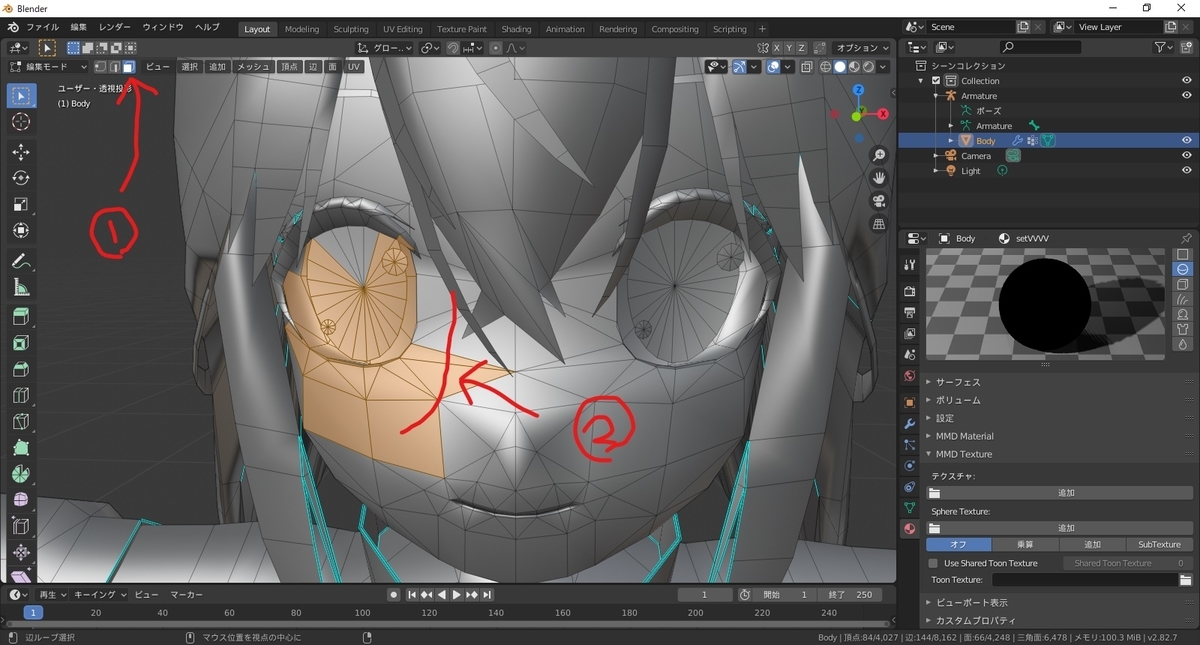
Task: Open the オプション dropdown
Action: 862,47
